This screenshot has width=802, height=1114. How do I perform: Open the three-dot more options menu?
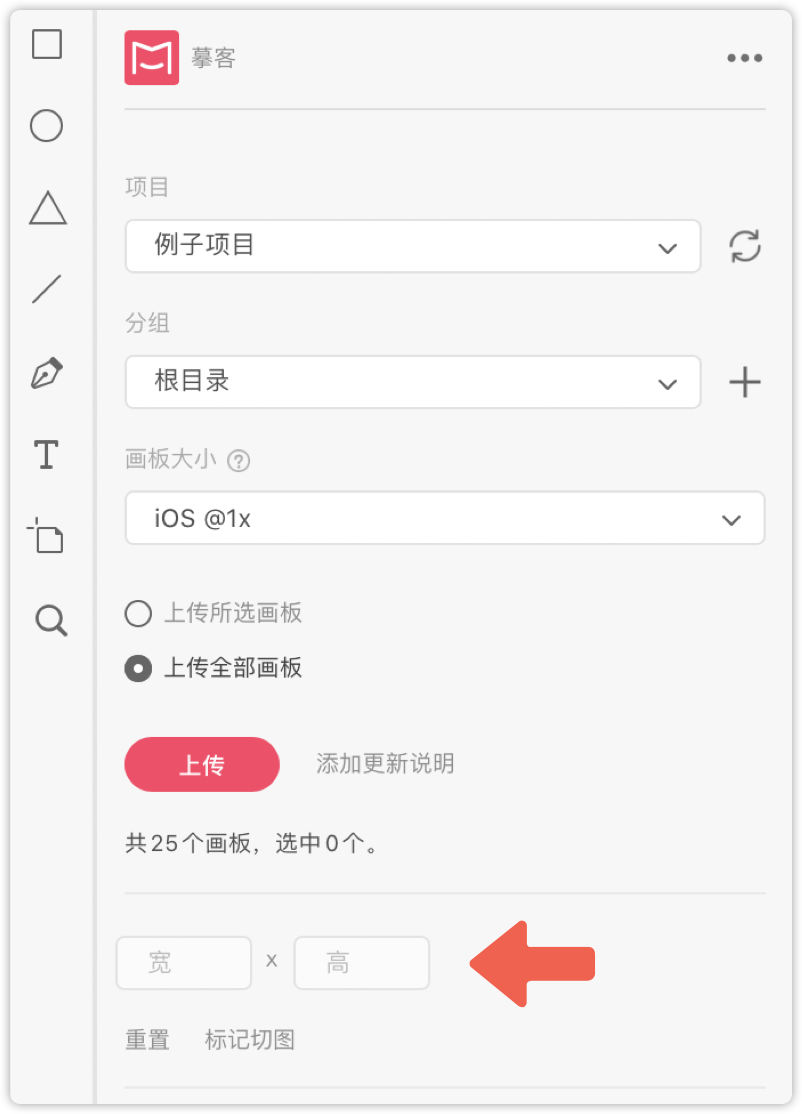744,58
